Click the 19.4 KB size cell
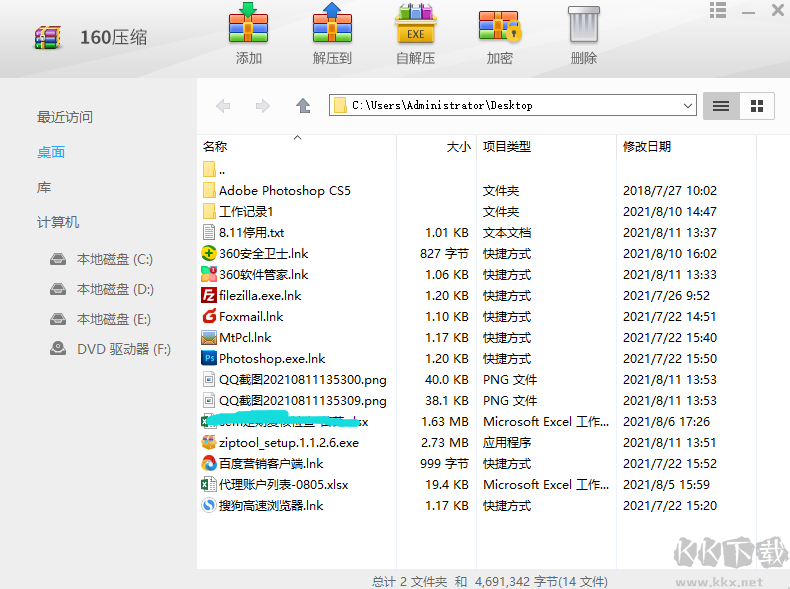The image size is (790, 589). [447, 485]
